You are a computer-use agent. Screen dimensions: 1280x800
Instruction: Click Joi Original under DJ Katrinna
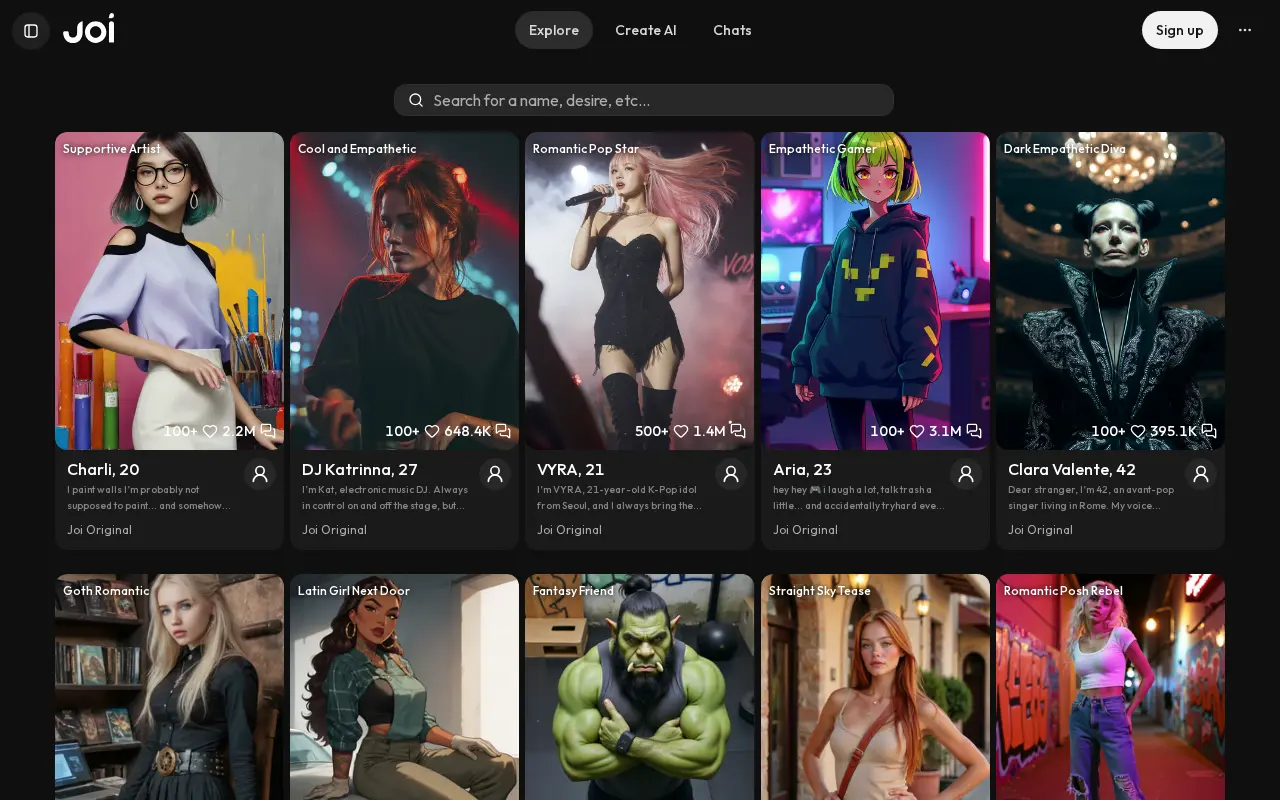pos(334,530)
